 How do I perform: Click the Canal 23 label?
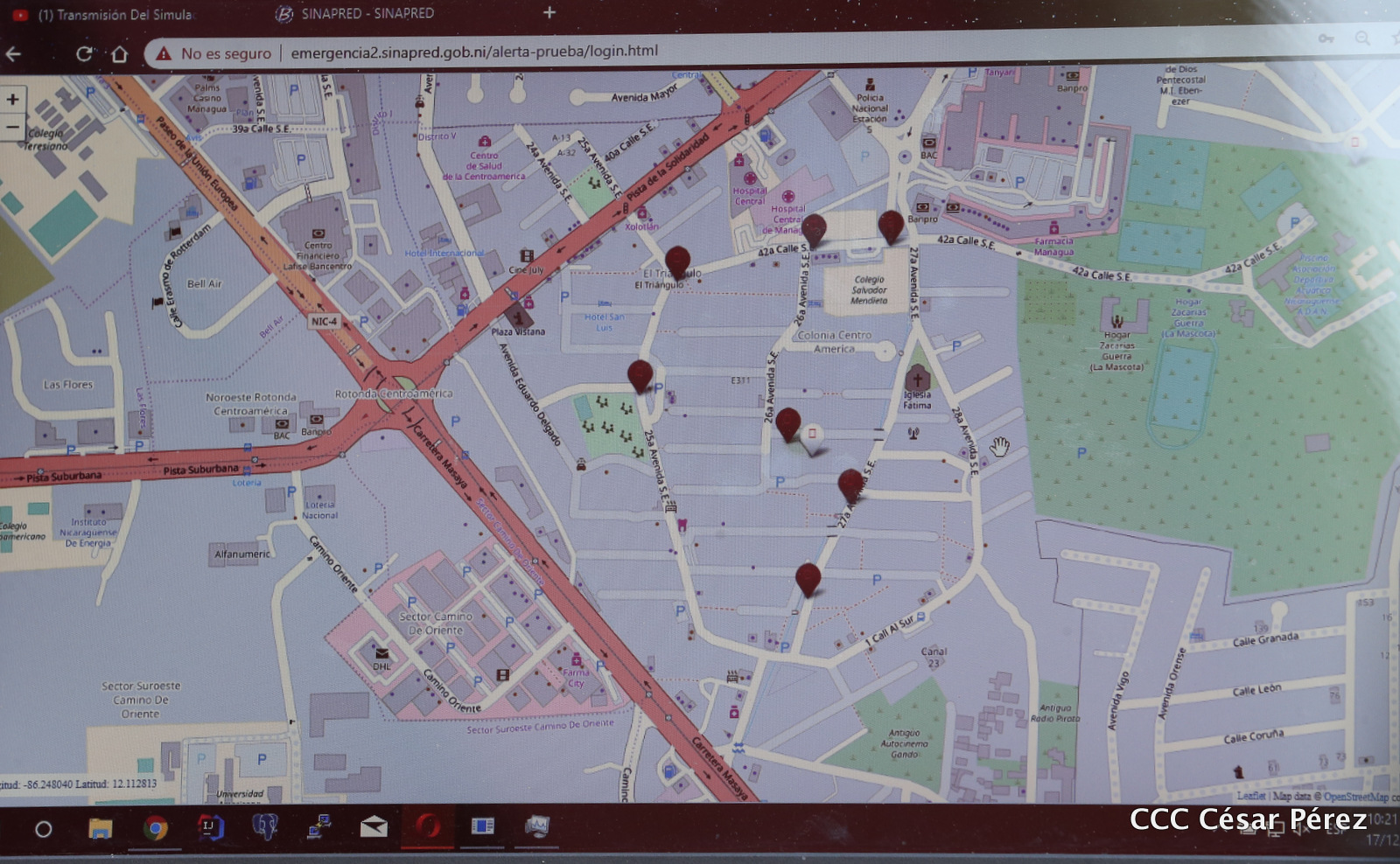934,657
